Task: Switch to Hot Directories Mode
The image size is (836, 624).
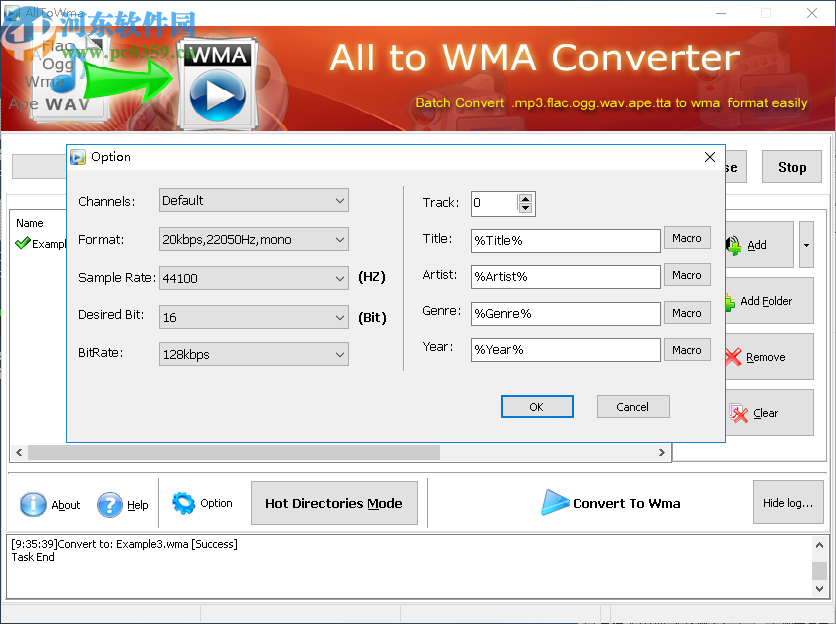Action: coord(334,503)
